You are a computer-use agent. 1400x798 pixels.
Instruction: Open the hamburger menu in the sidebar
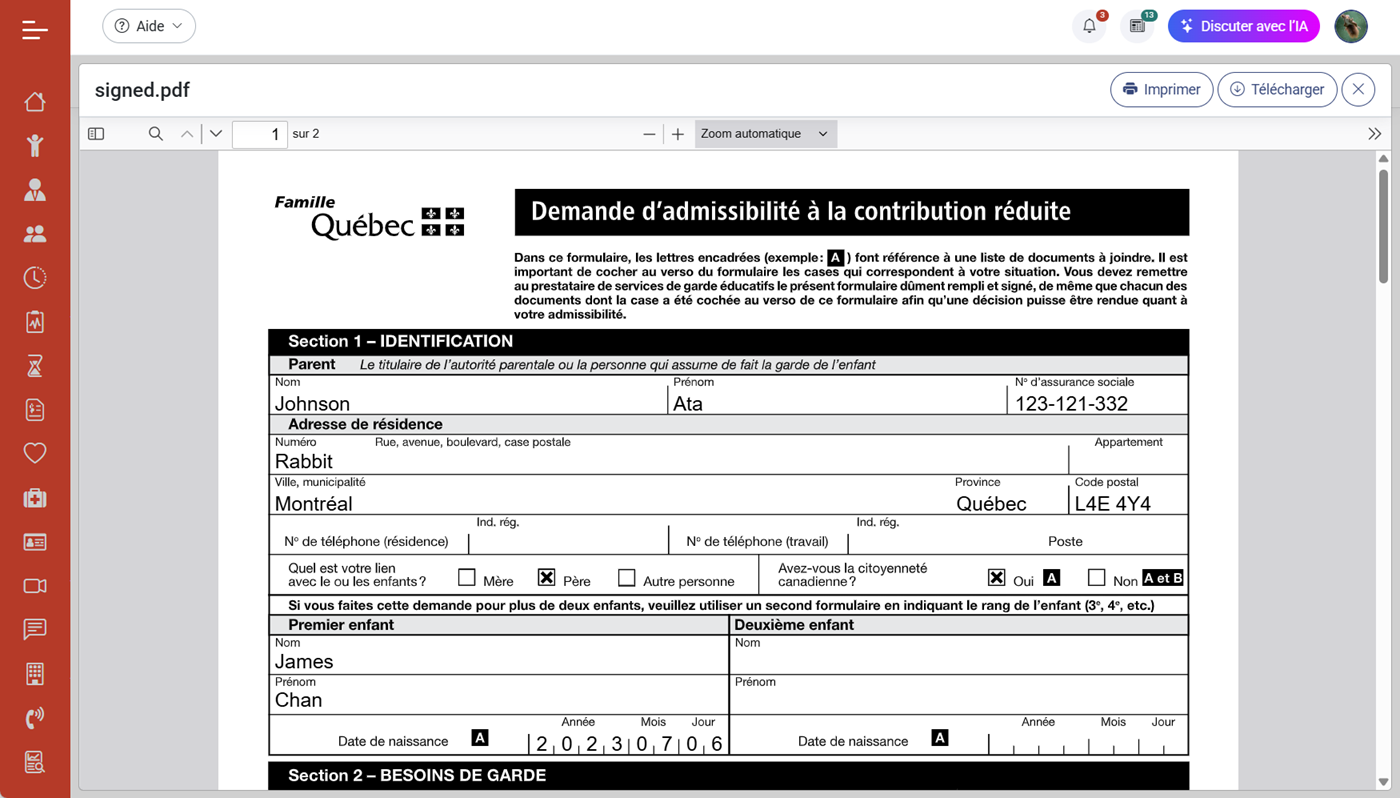coord(35,30)
